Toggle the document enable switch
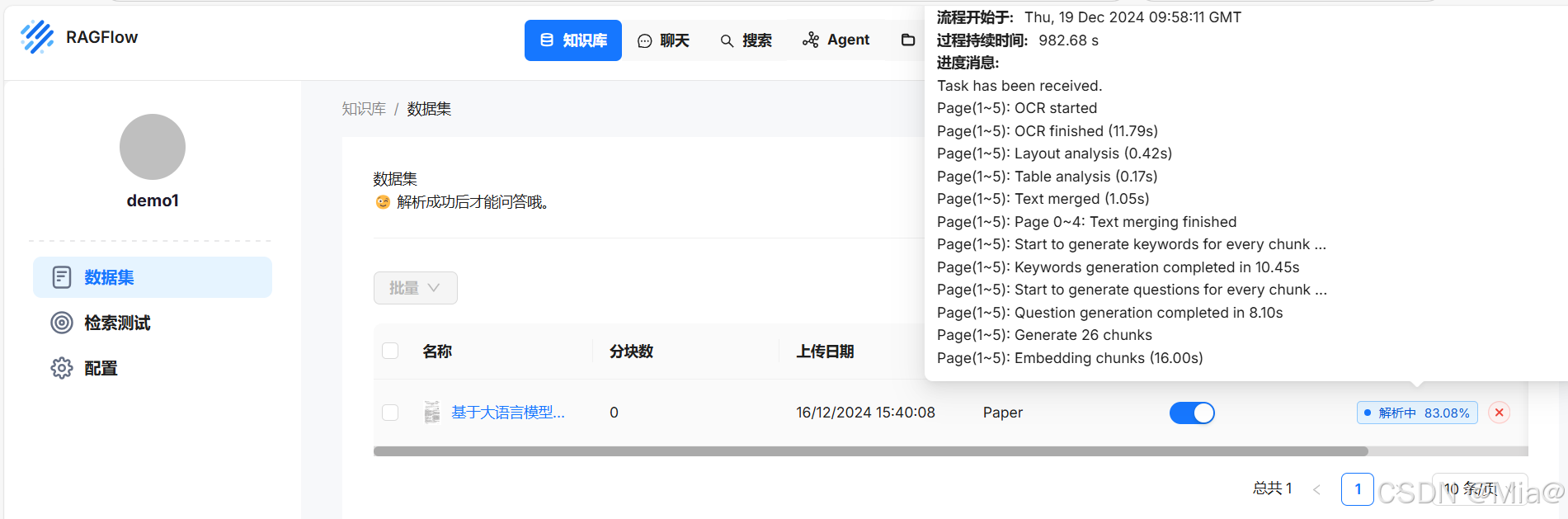The height and width of the screenshot is (519, 1568). [1192, 413]
